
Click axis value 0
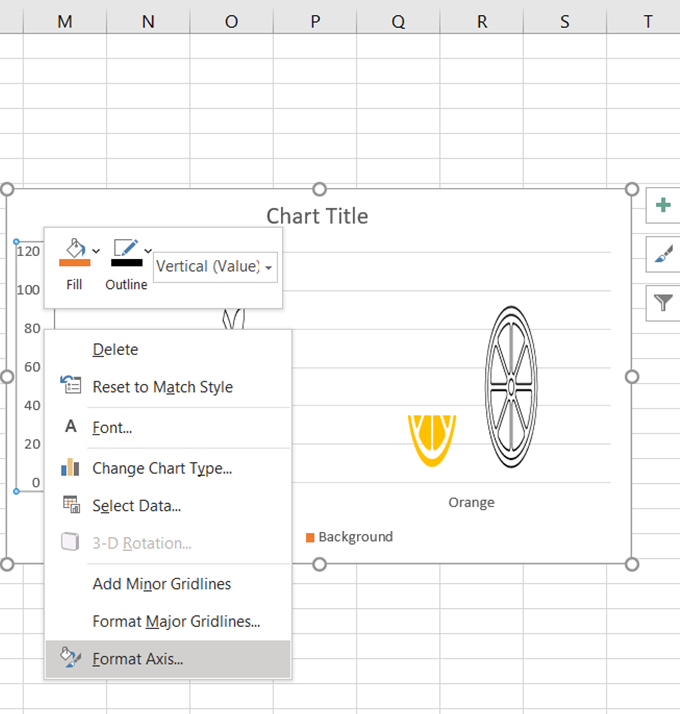pyautogui.click(x=36, y=483)
